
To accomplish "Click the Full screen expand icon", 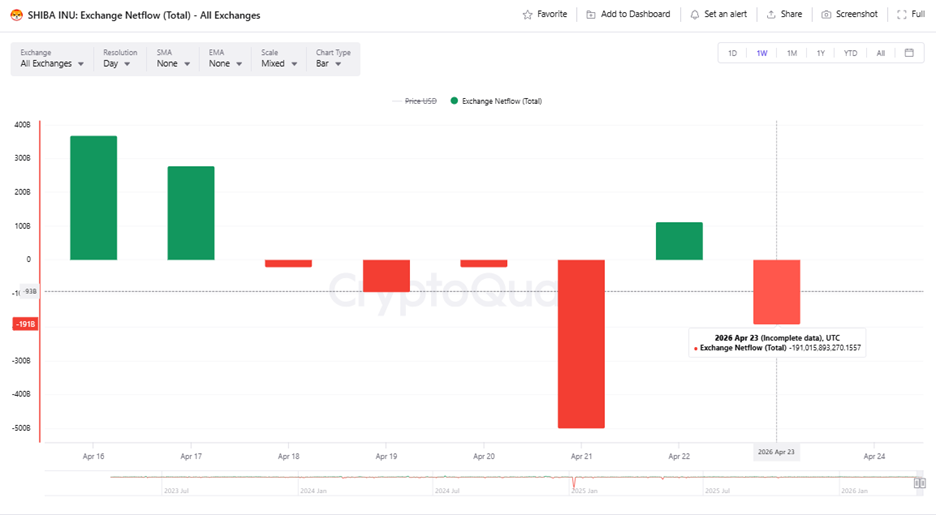I will tap(901, 14).
